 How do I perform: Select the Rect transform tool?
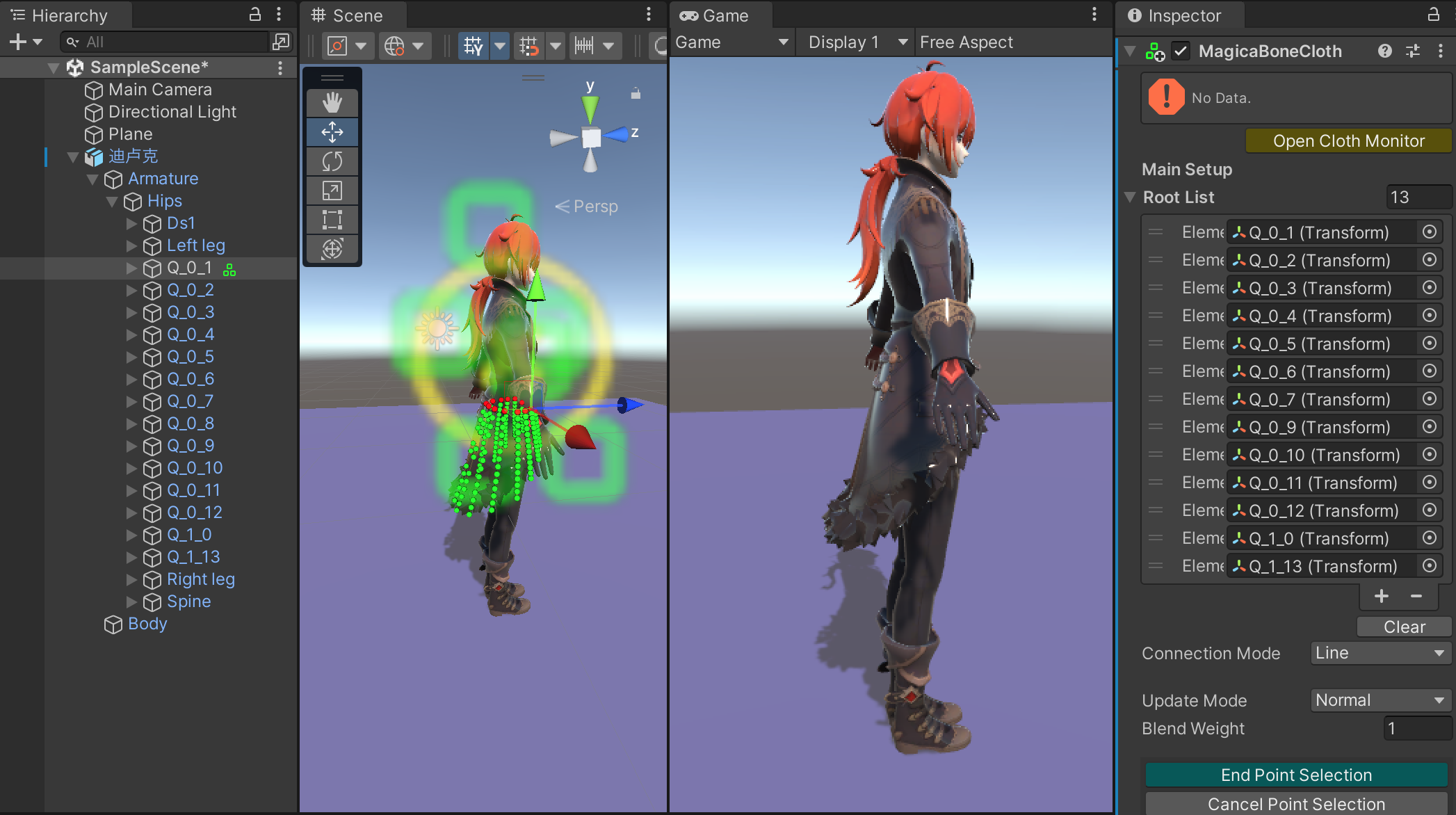coord(332,220)
